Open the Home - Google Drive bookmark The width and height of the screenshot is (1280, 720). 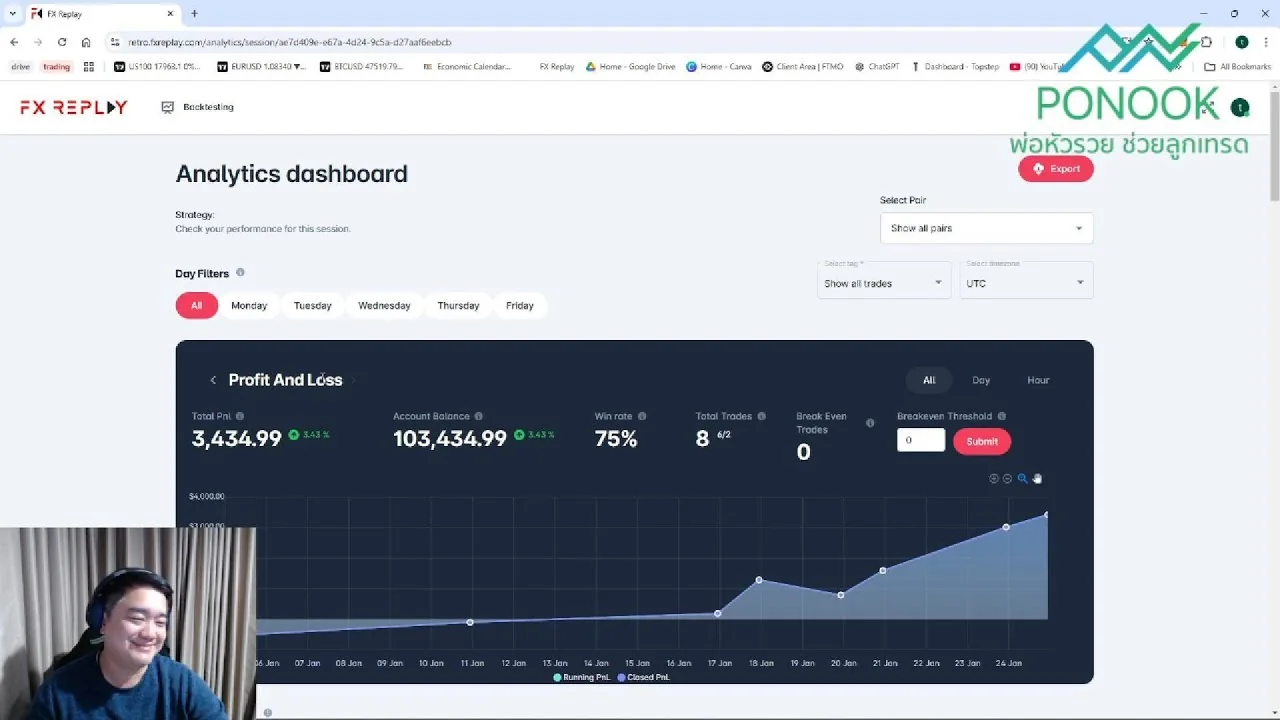coord(631,67)
